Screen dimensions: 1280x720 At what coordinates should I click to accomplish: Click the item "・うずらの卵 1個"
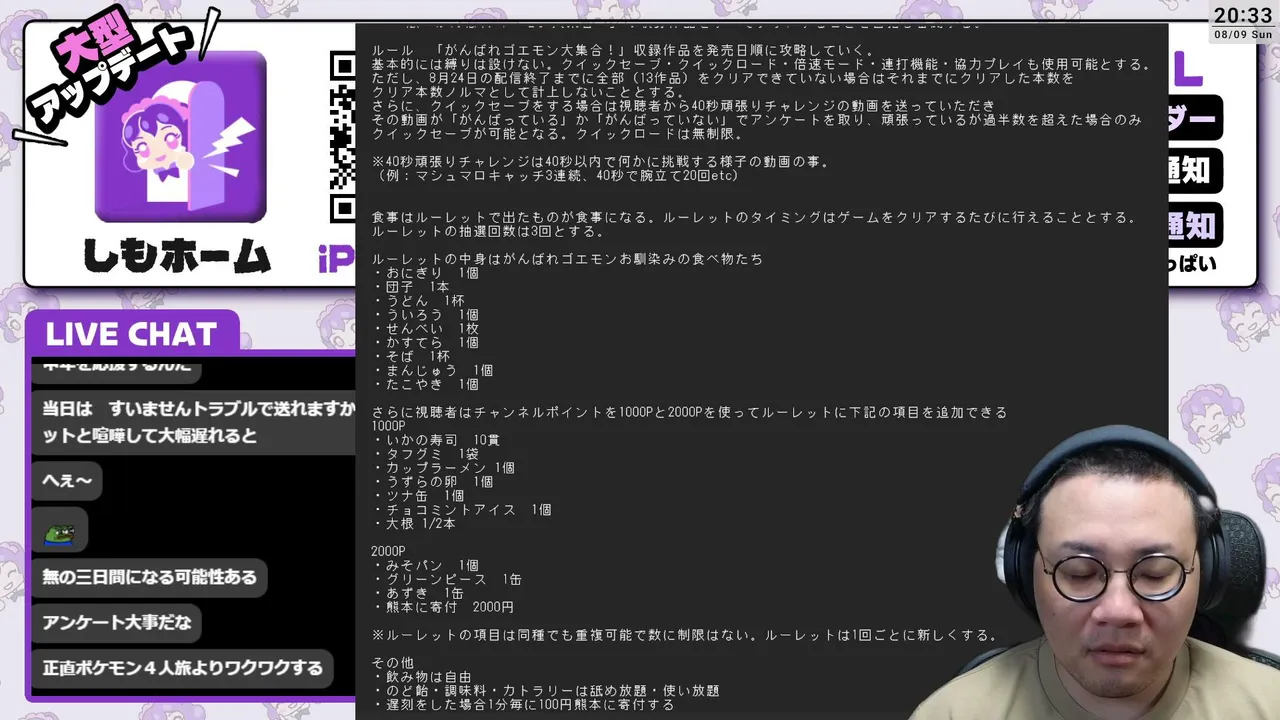coord(432,482)
